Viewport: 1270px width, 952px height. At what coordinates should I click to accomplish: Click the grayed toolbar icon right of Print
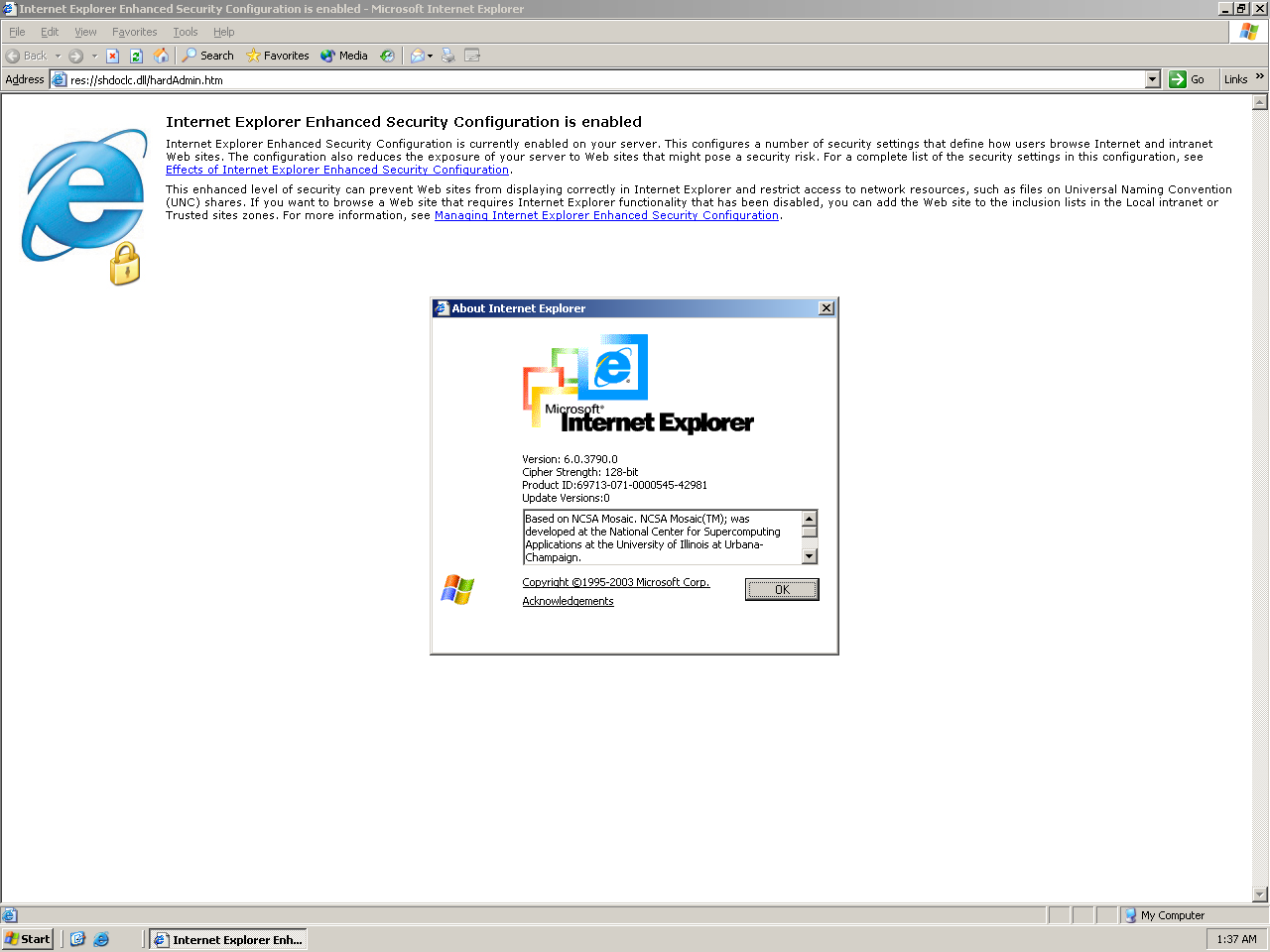pos(472,57)
